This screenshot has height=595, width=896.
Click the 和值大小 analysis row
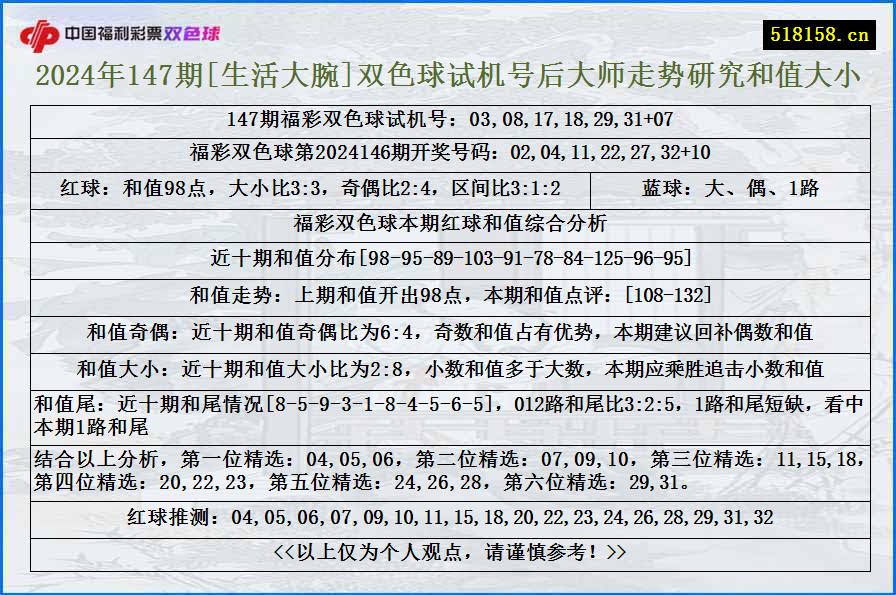tap(447, 363)
